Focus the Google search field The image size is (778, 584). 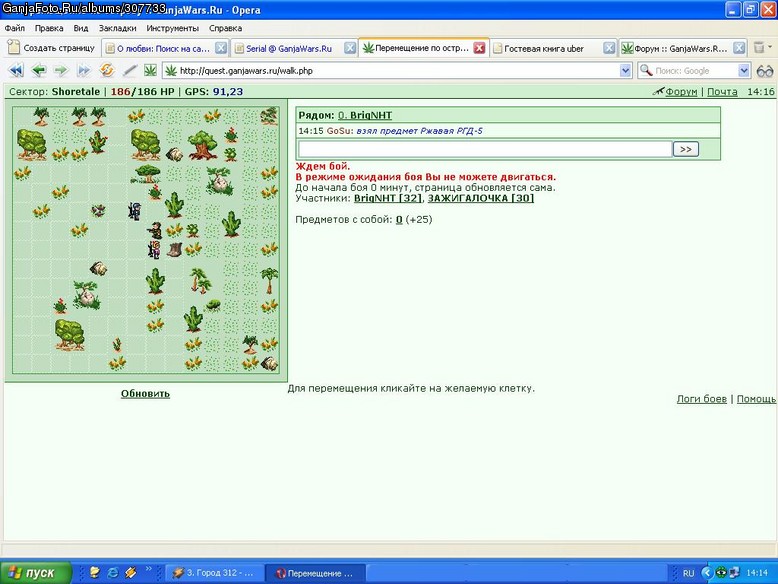pyautogui.click(x=695, y=70)
